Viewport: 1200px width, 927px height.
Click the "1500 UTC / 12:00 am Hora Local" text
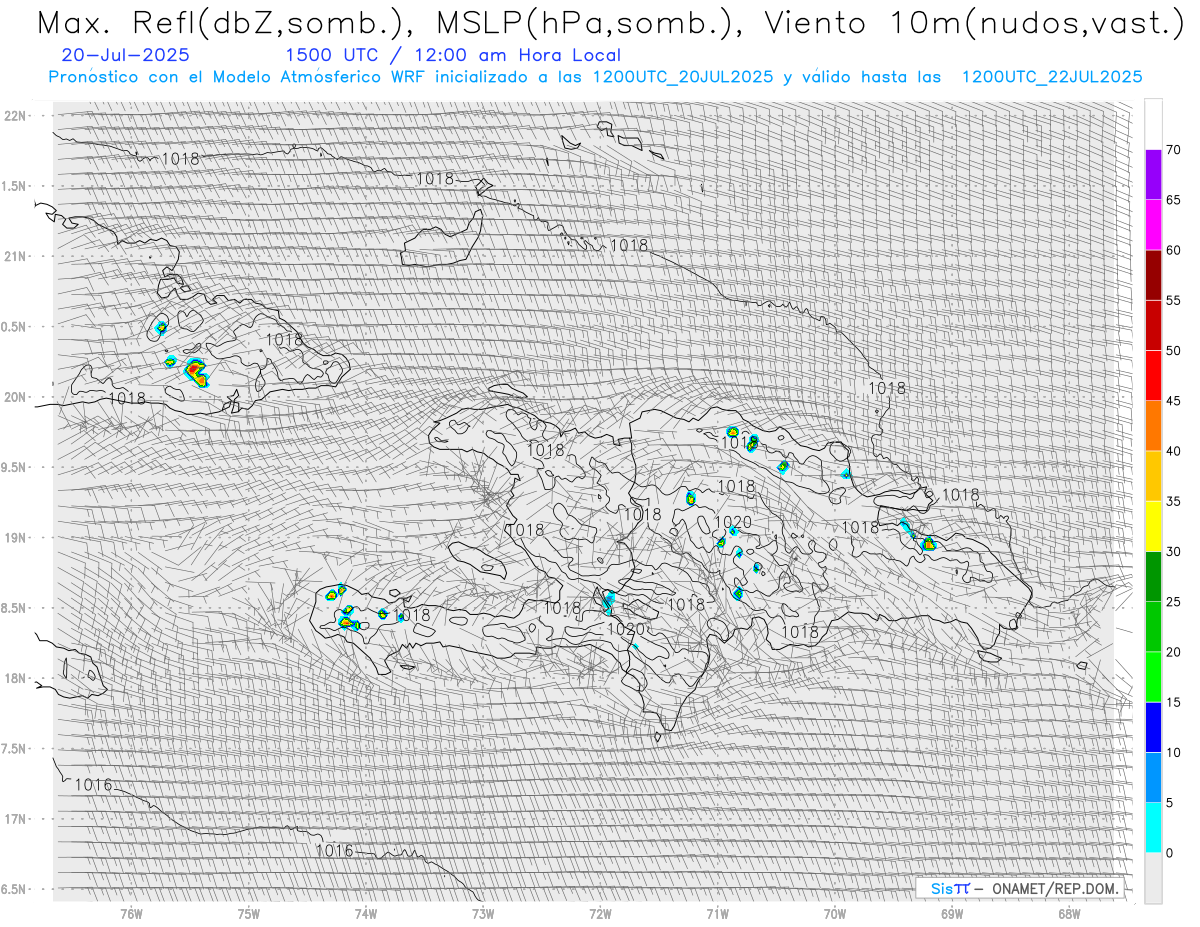click(x=453, y=55)
